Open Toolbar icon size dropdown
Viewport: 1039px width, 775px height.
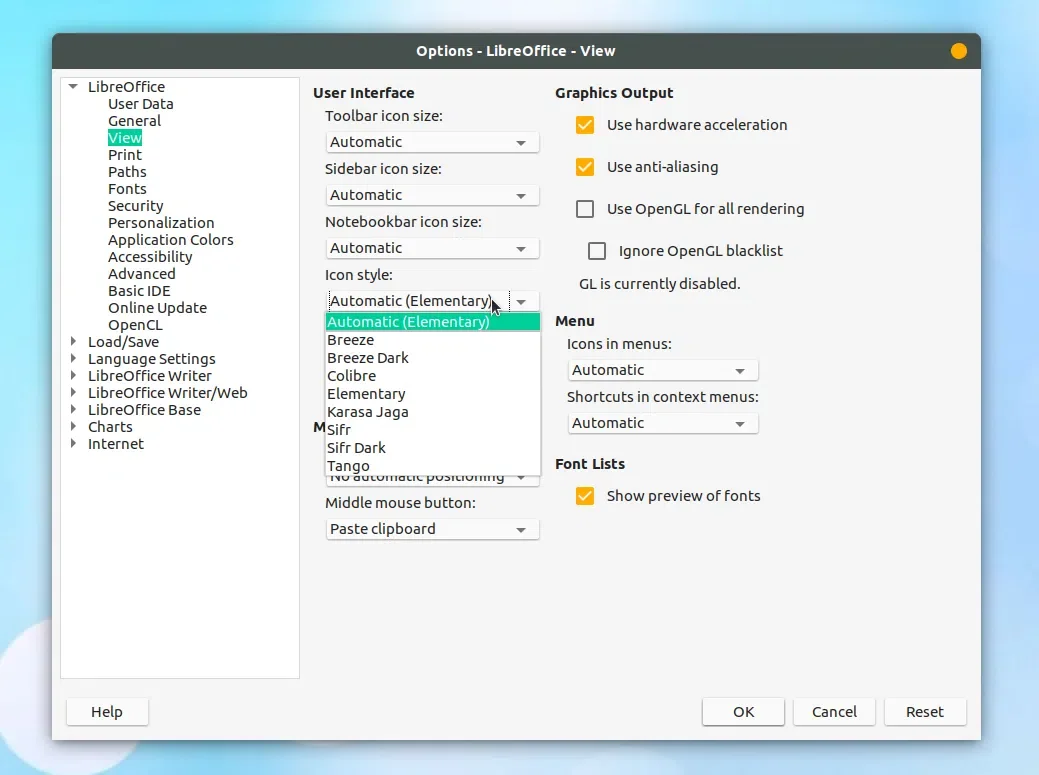pyautogui.click(x=432, y=142)
